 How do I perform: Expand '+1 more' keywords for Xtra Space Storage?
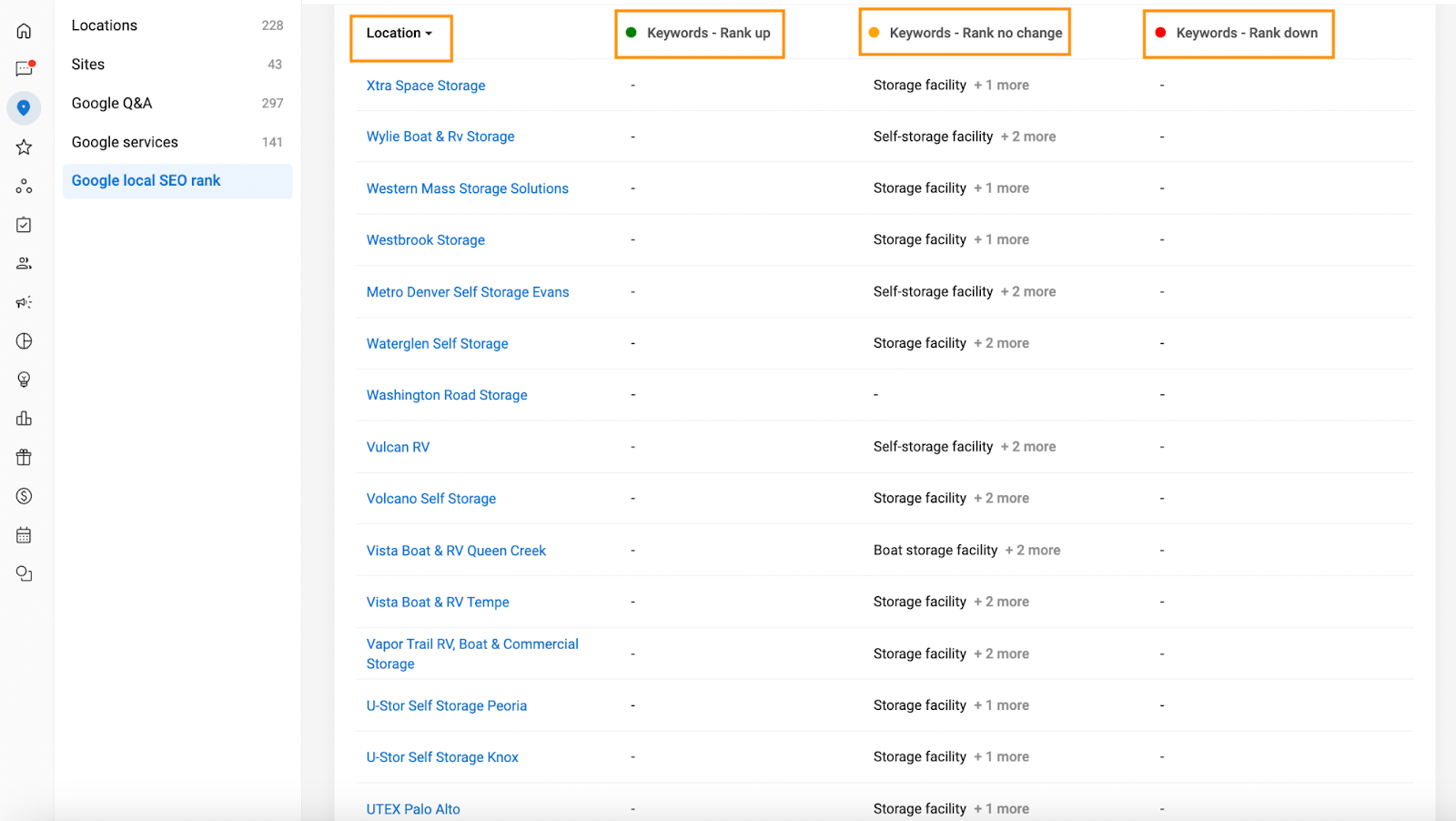click(x=1002, y=86)
